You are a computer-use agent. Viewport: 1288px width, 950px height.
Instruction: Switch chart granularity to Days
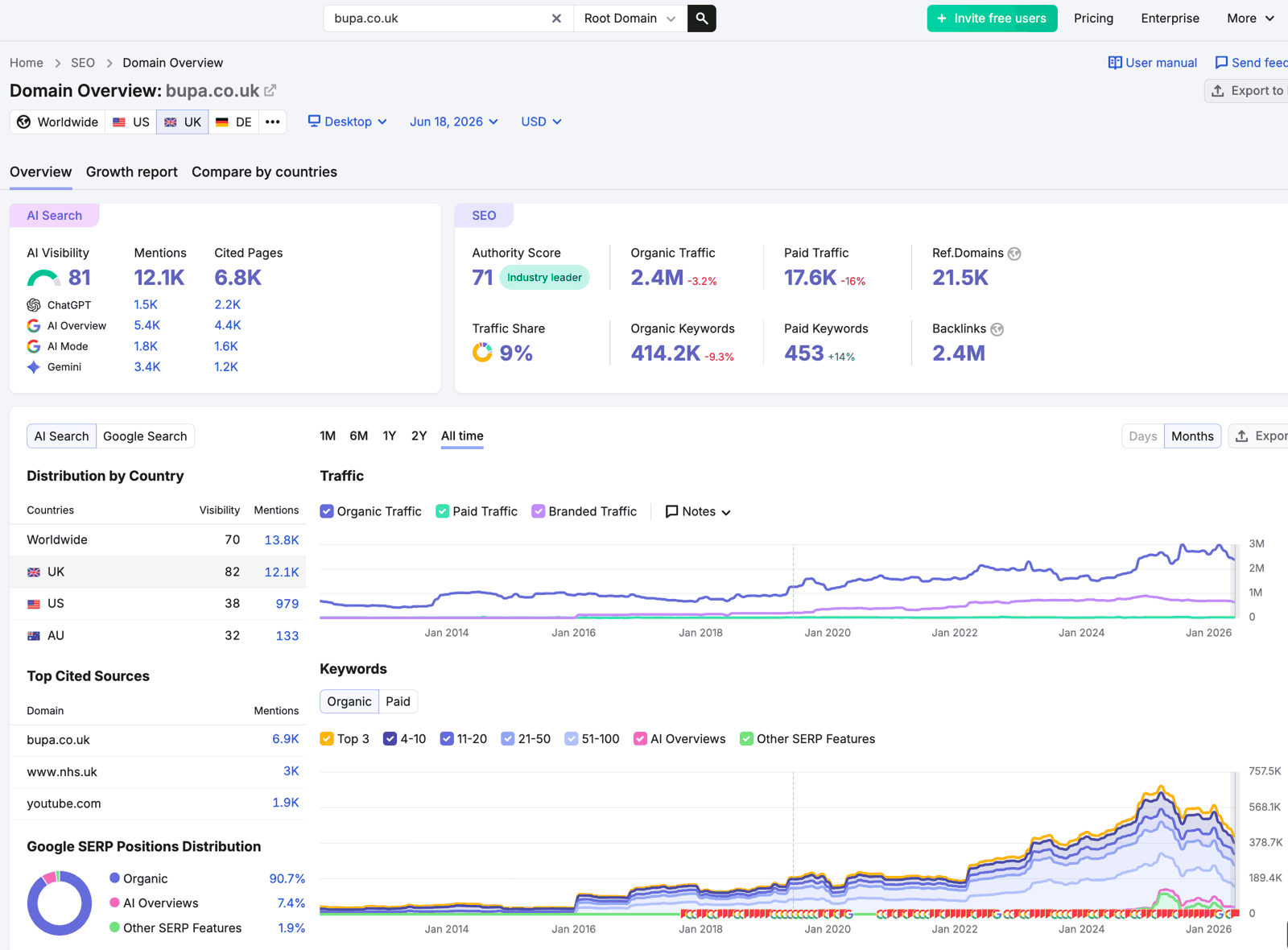coord(1143,436)
